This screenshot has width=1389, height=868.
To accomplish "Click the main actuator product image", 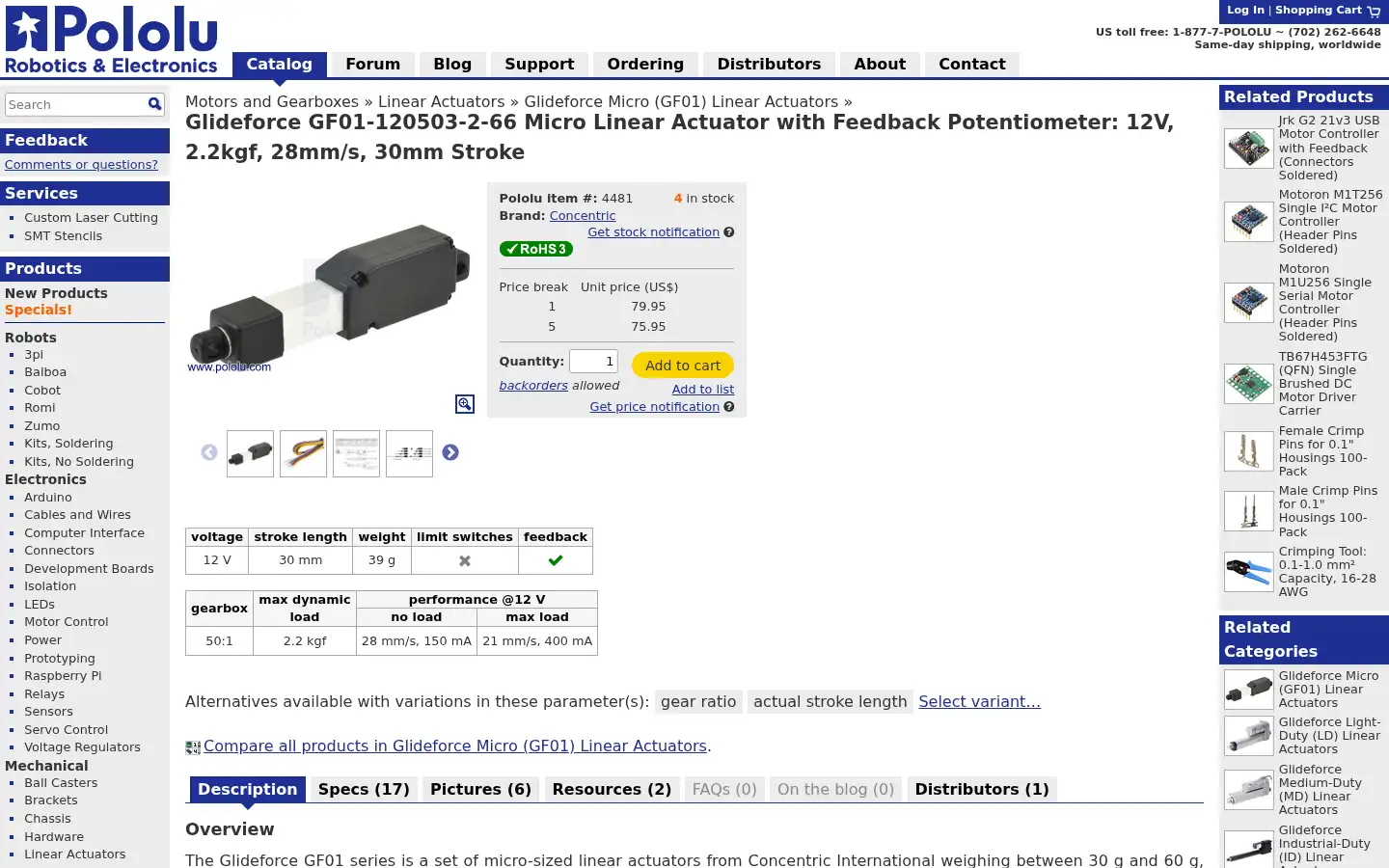I will click(330, 299).
